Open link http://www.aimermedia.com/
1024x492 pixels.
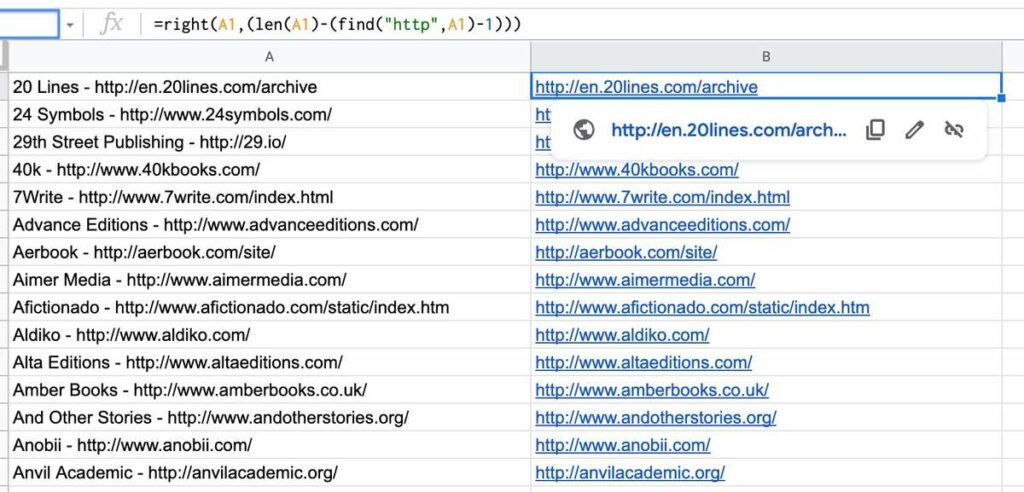pos(645,280)
